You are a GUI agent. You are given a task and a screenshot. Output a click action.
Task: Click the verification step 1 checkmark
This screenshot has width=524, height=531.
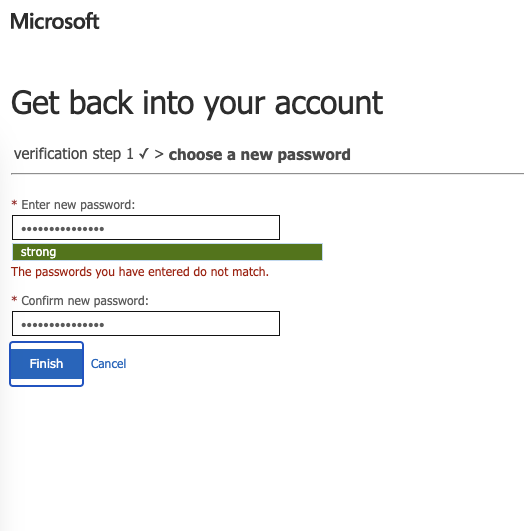[144, 154]
